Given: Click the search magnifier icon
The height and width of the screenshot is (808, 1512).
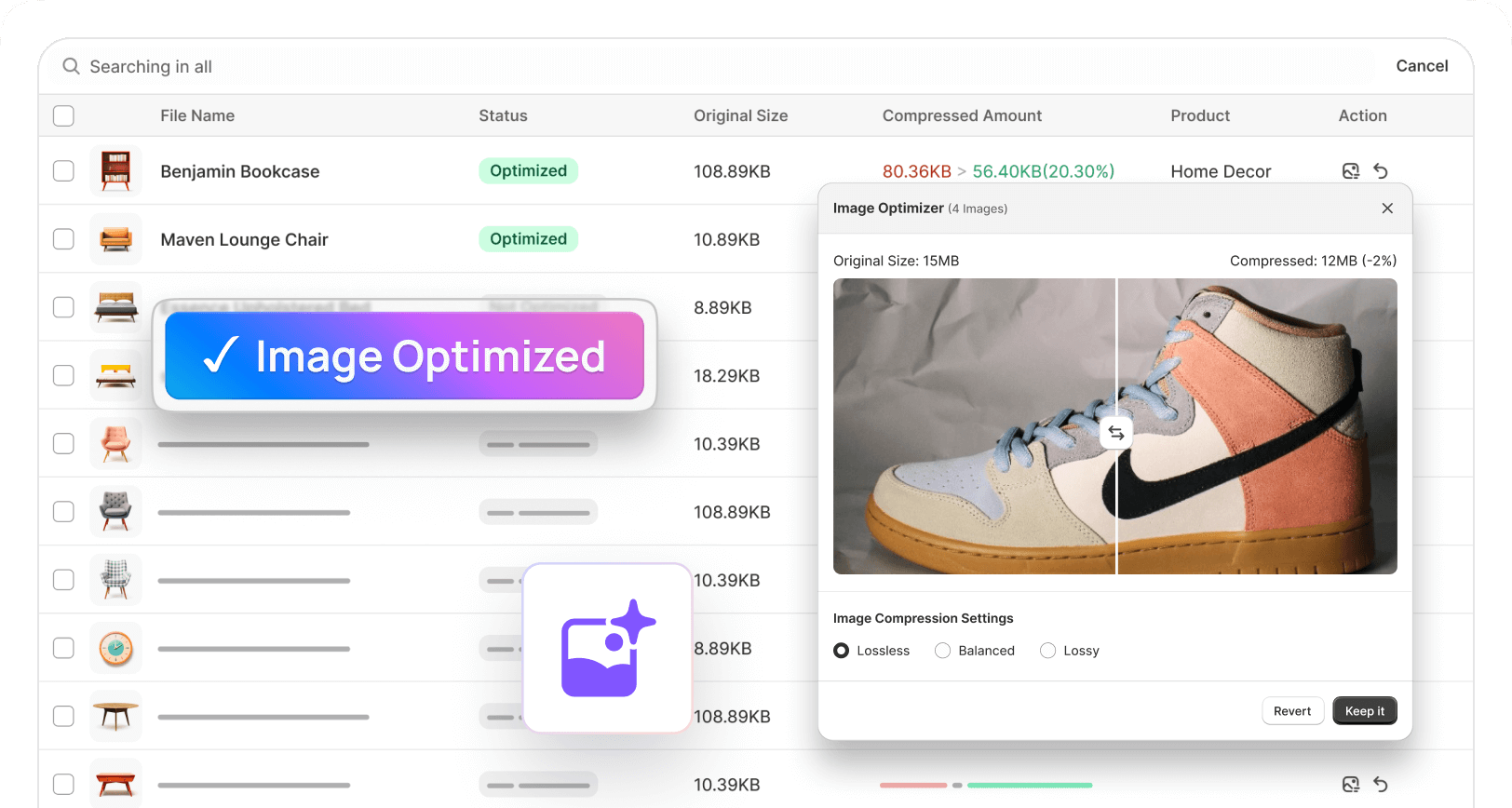Looking at the screenshot, I should point(71,66).
